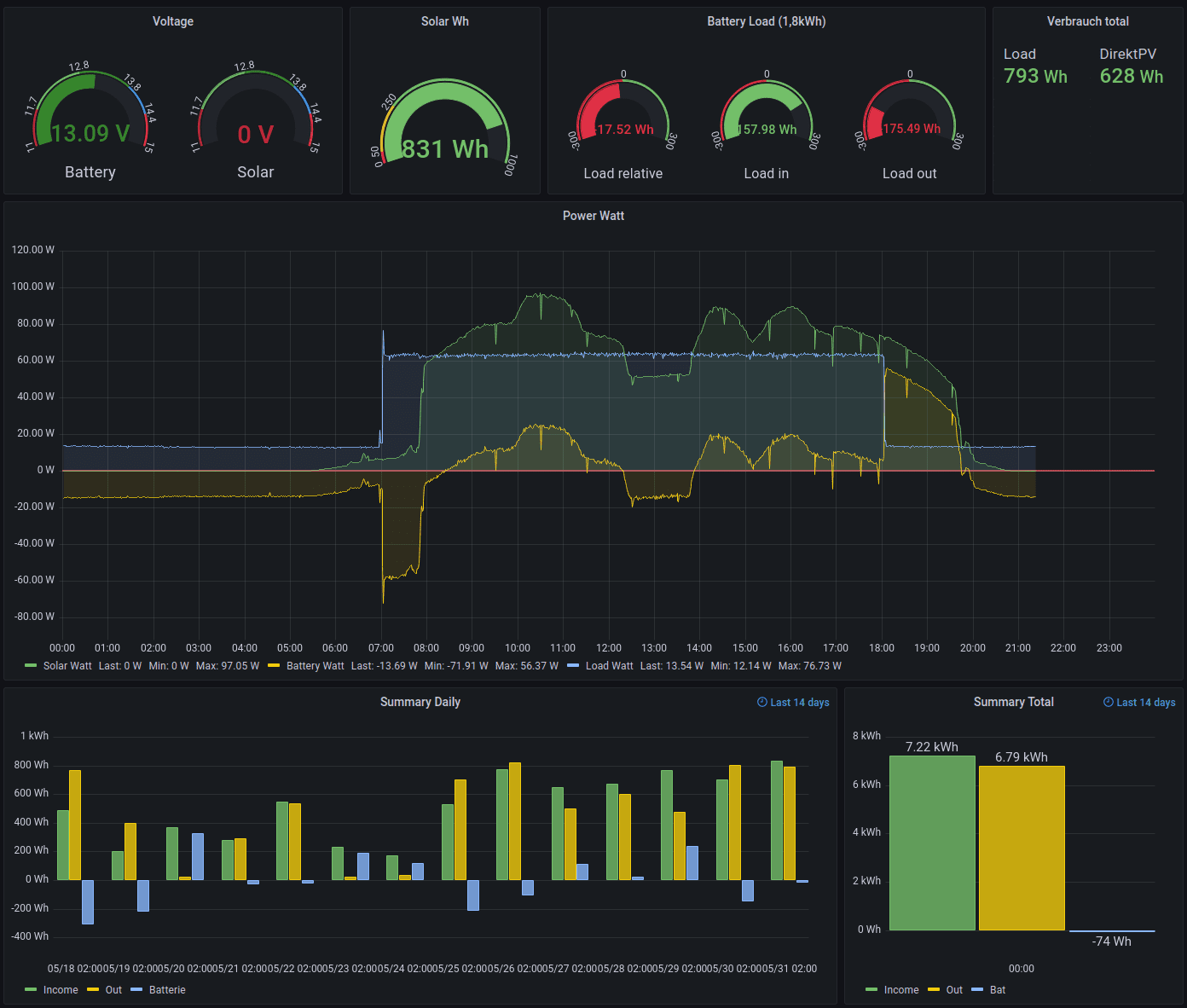Click the Load Watt 'Max: 76.73 W' legend value
This screenshot has width=1187, height=1008.
pos(810,666)
